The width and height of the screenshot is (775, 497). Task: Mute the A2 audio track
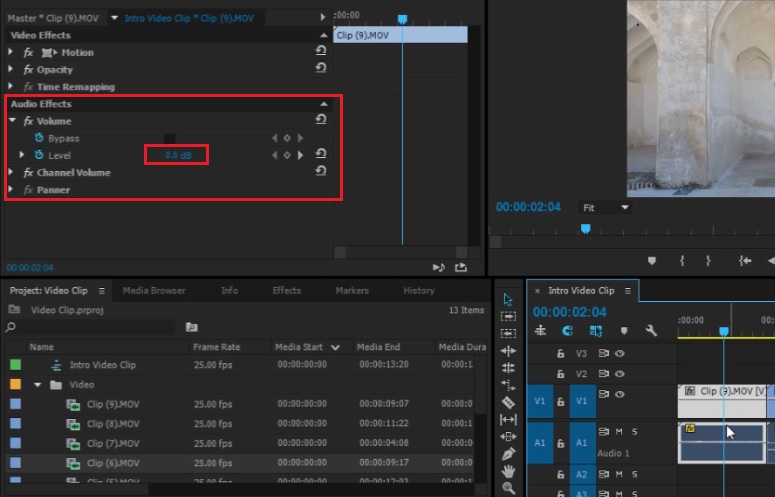[619, 474]
